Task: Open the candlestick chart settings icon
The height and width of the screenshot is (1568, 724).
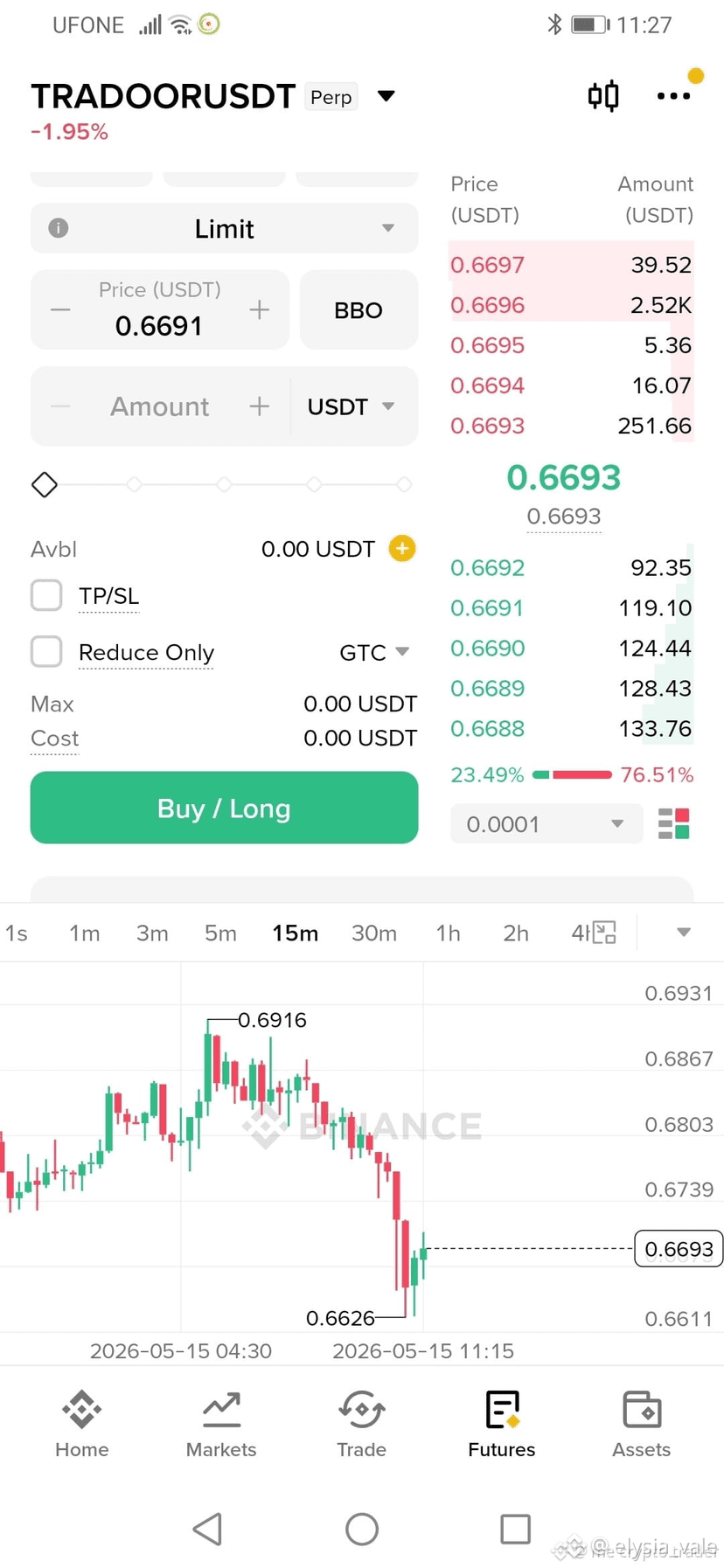Action: click(x=603, y=95)
